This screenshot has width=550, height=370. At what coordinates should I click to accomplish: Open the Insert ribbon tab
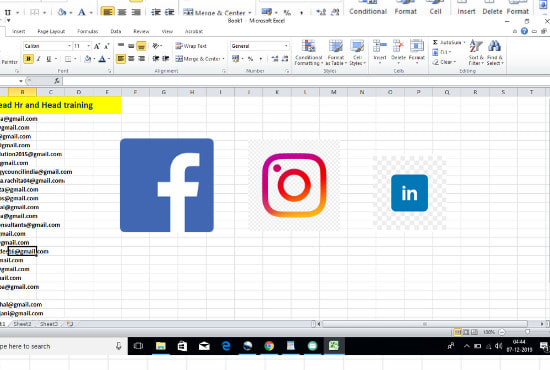point(19,32)
